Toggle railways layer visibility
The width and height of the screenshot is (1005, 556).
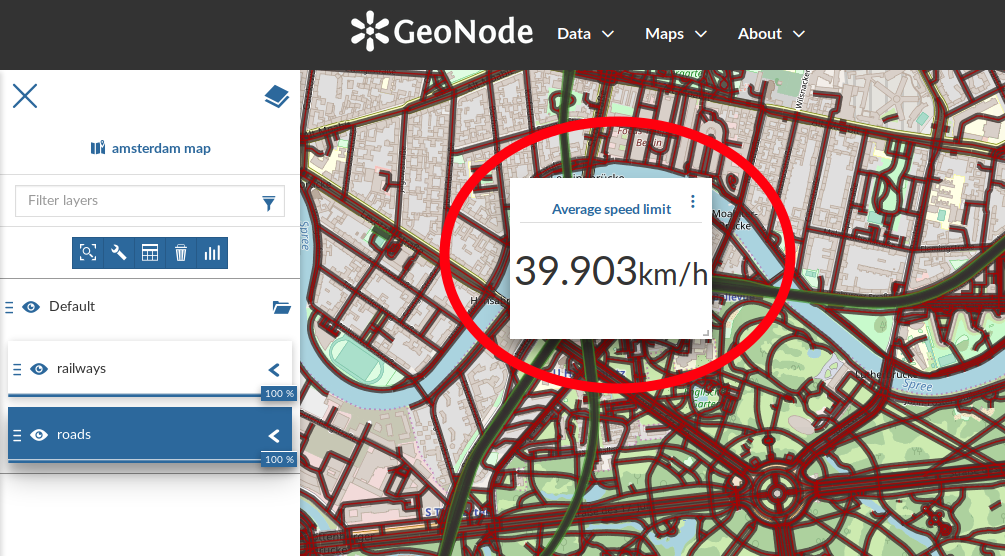coord(39,369)
